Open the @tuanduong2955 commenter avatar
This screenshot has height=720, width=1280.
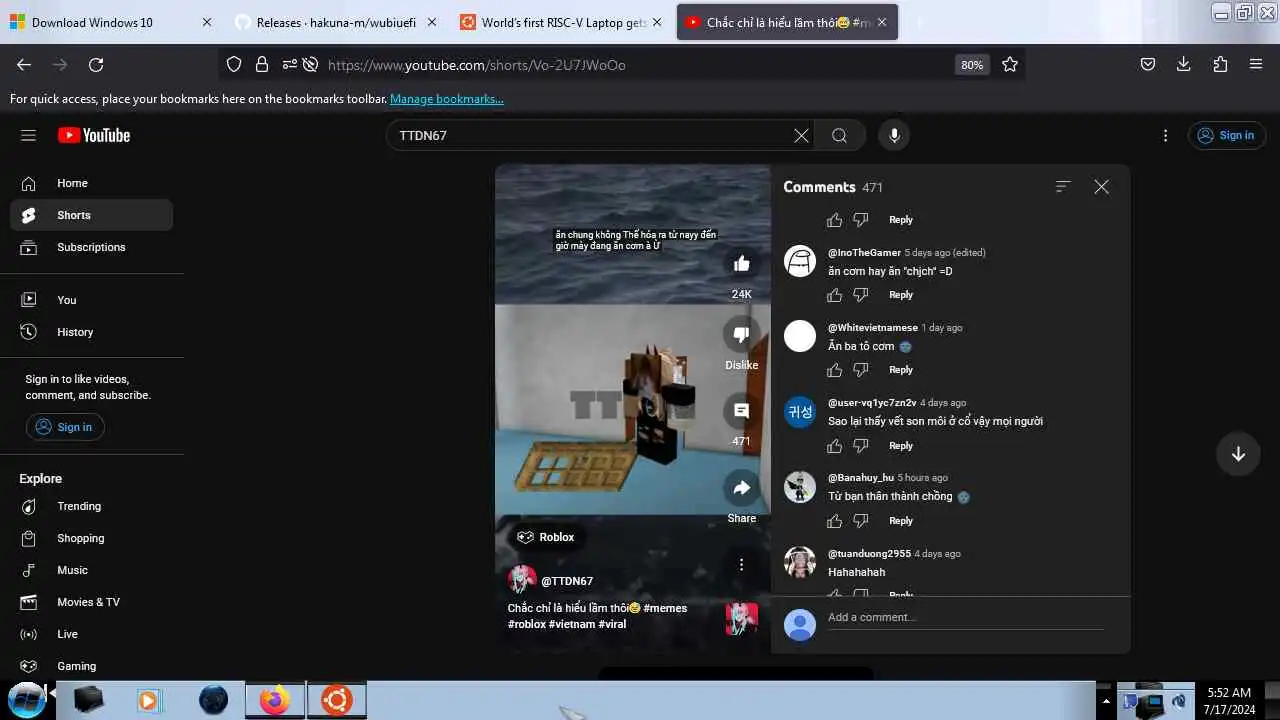[800, 562]
